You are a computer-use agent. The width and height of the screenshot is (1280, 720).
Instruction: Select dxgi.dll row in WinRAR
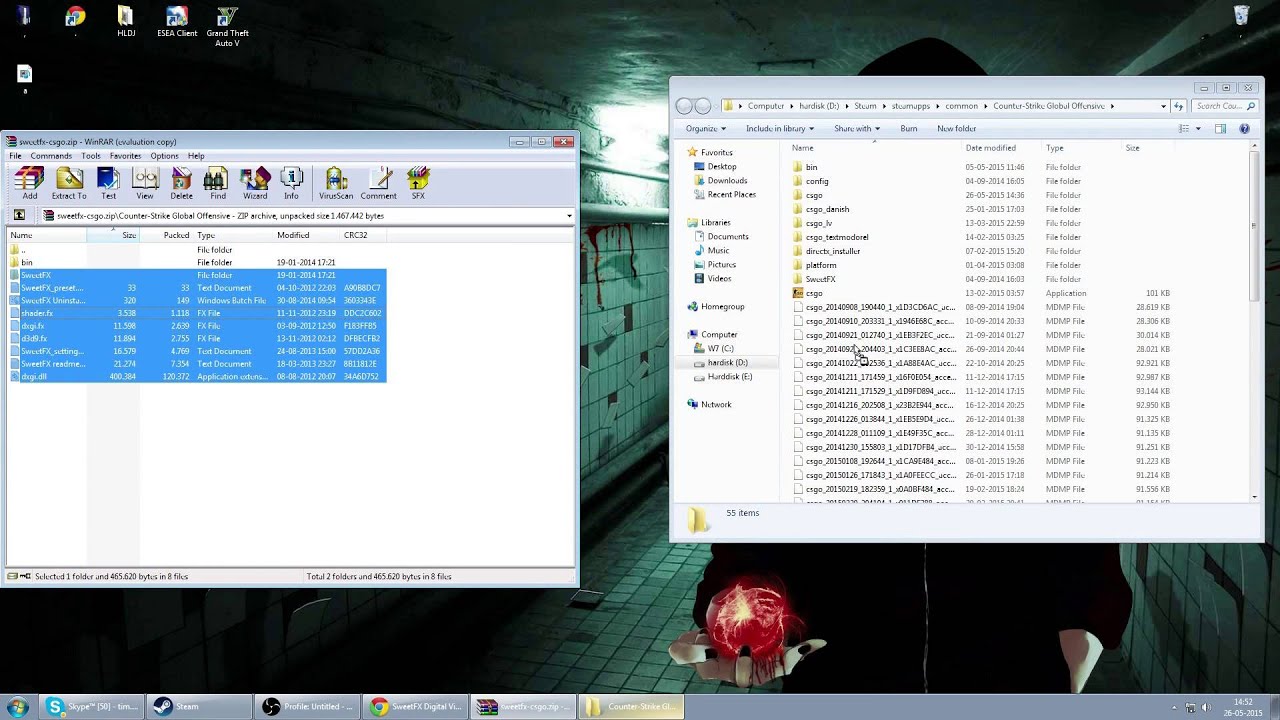197,377
